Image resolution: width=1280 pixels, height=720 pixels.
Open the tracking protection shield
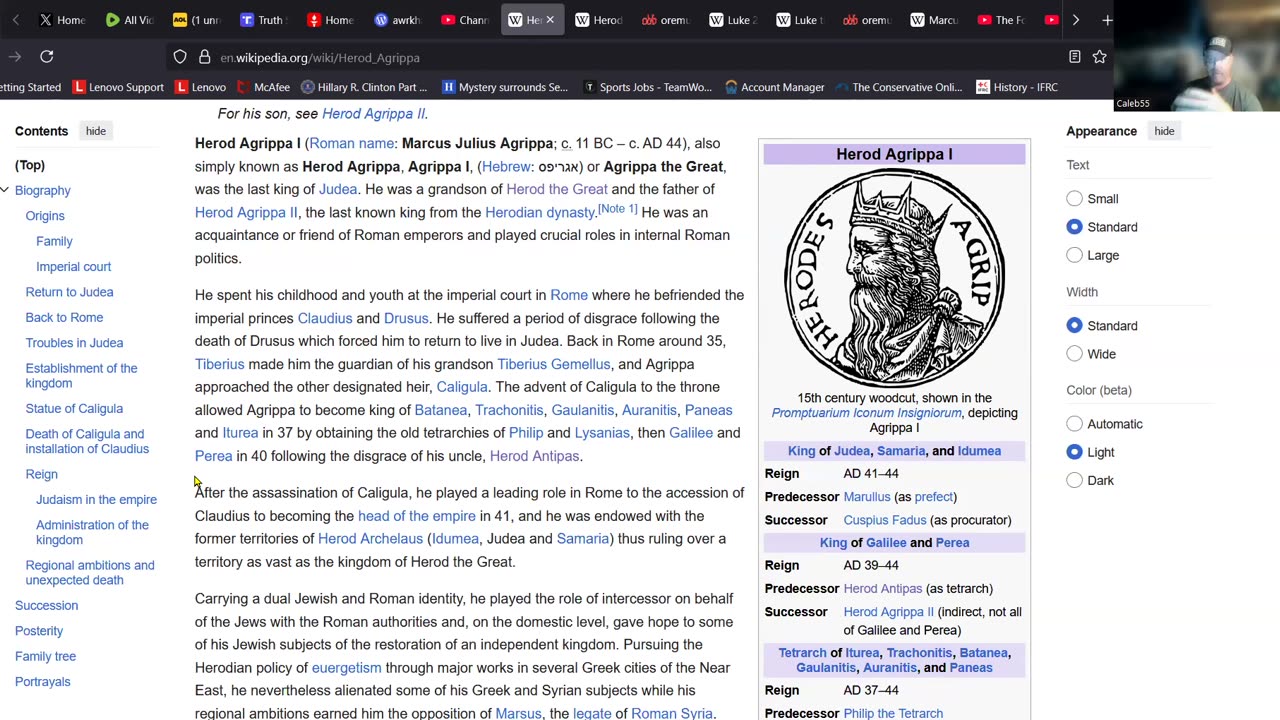pyautogui.click(x=180, y=57)
